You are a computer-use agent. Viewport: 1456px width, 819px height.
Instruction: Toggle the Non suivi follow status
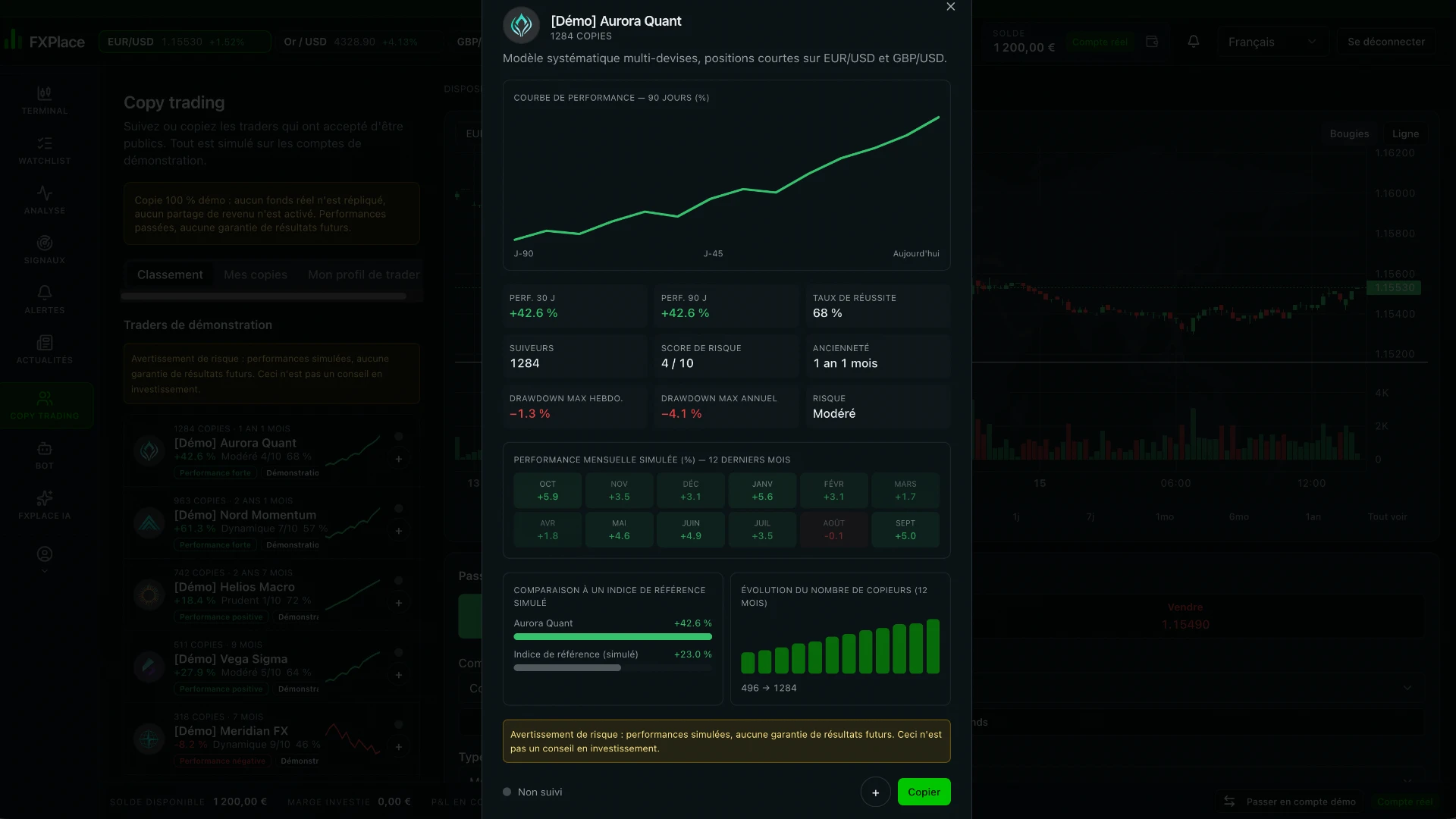(532, 792)
